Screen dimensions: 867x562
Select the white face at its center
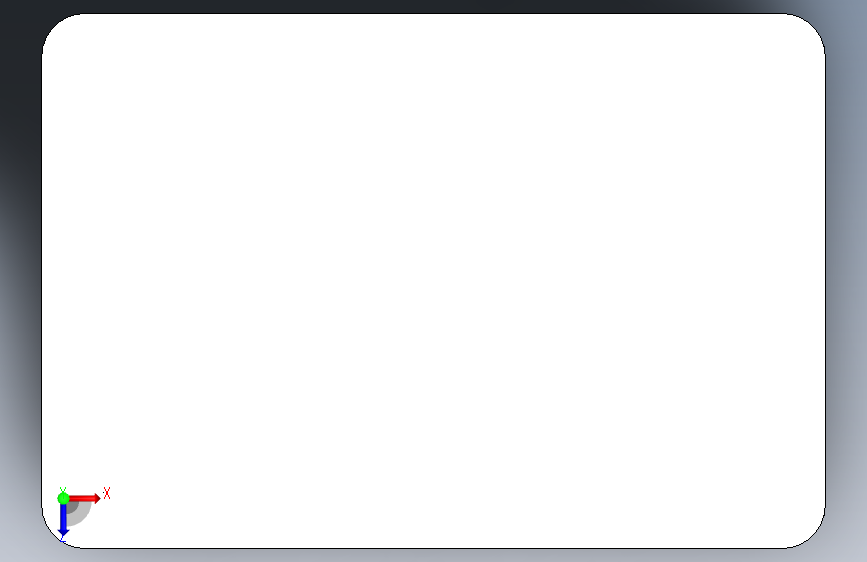(434, 281)
